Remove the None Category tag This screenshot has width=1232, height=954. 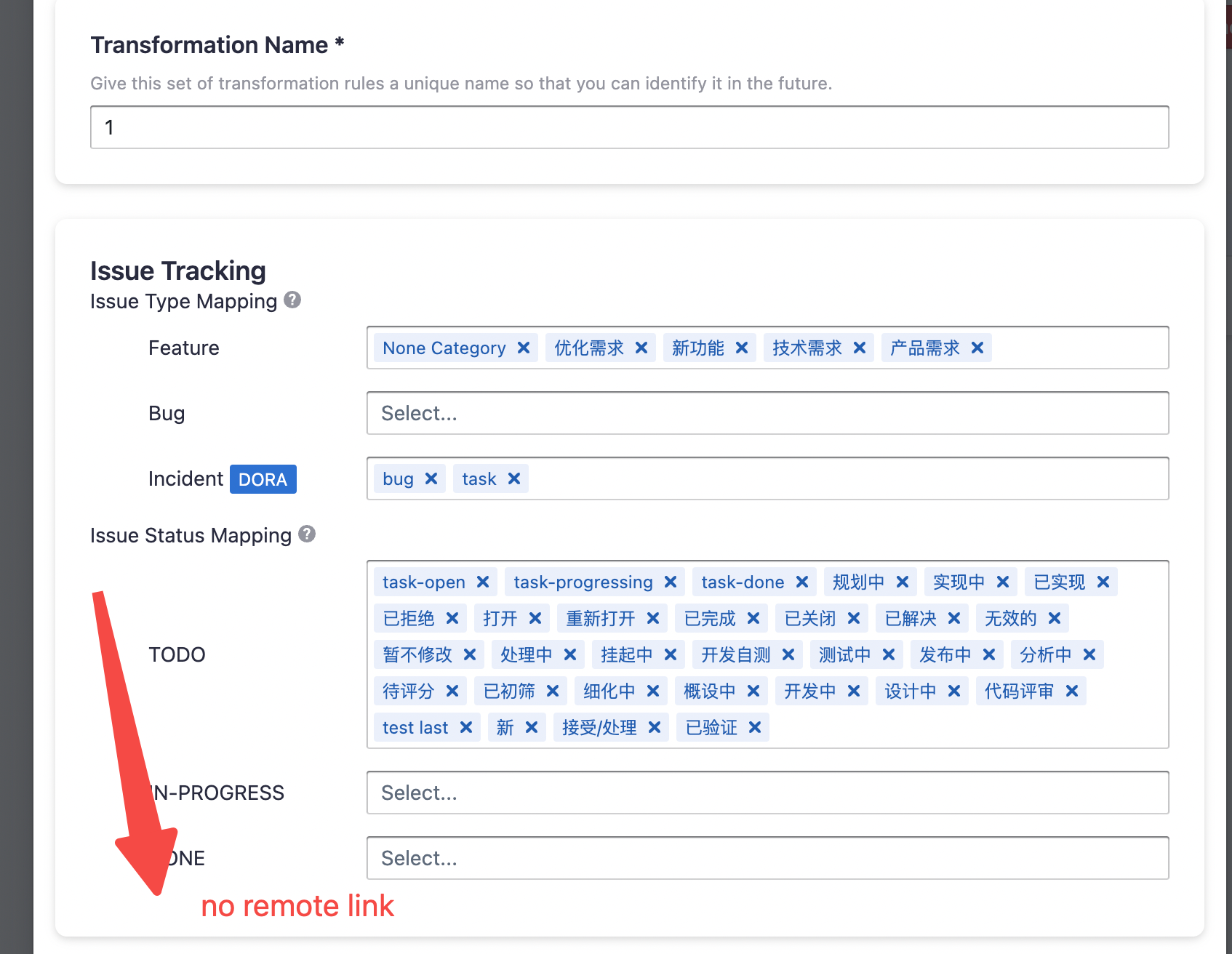click(524, 348)
